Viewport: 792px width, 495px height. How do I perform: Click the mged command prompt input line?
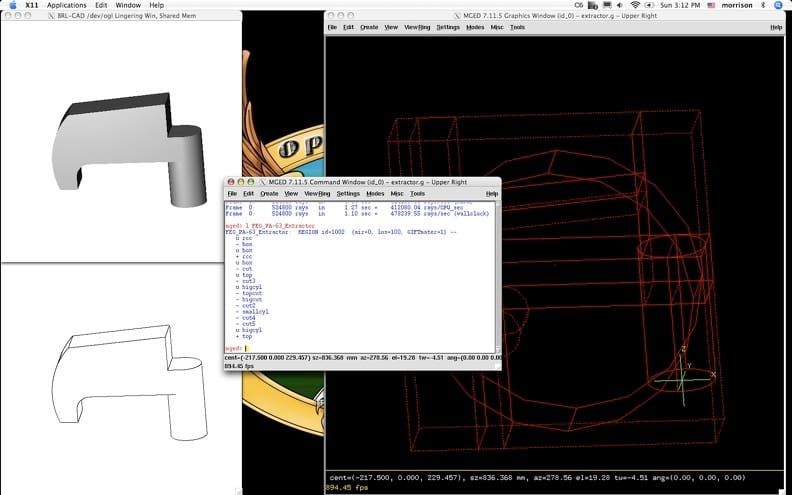pos(360,349)
